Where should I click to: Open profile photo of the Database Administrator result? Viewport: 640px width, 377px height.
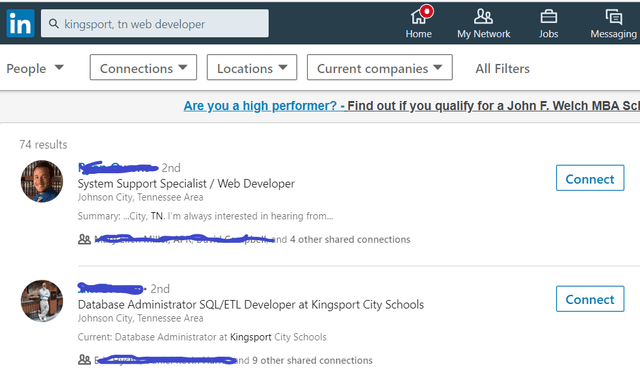(42, 301)
